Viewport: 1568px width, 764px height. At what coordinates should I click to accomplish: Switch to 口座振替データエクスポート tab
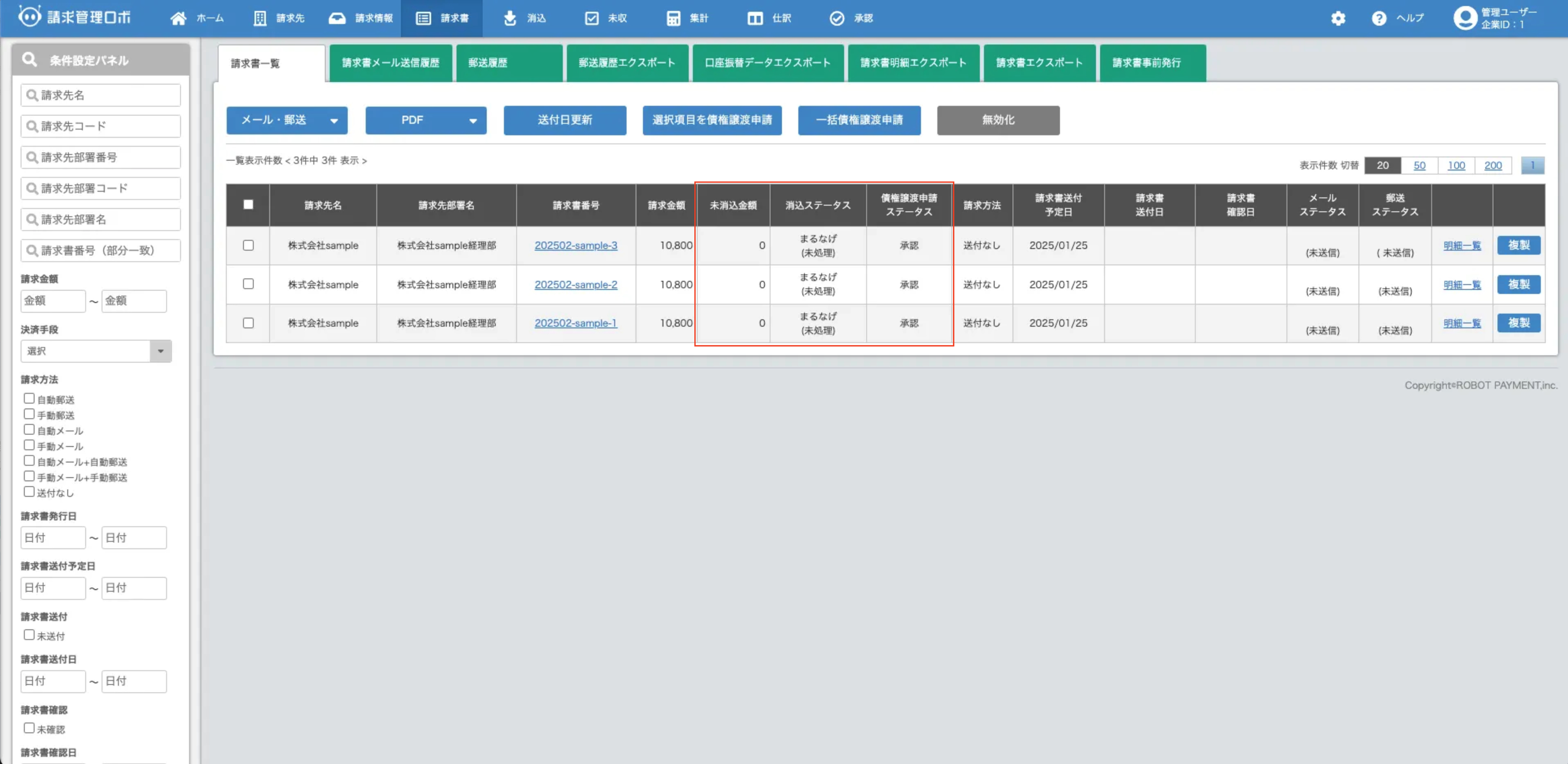click(768, 63)
